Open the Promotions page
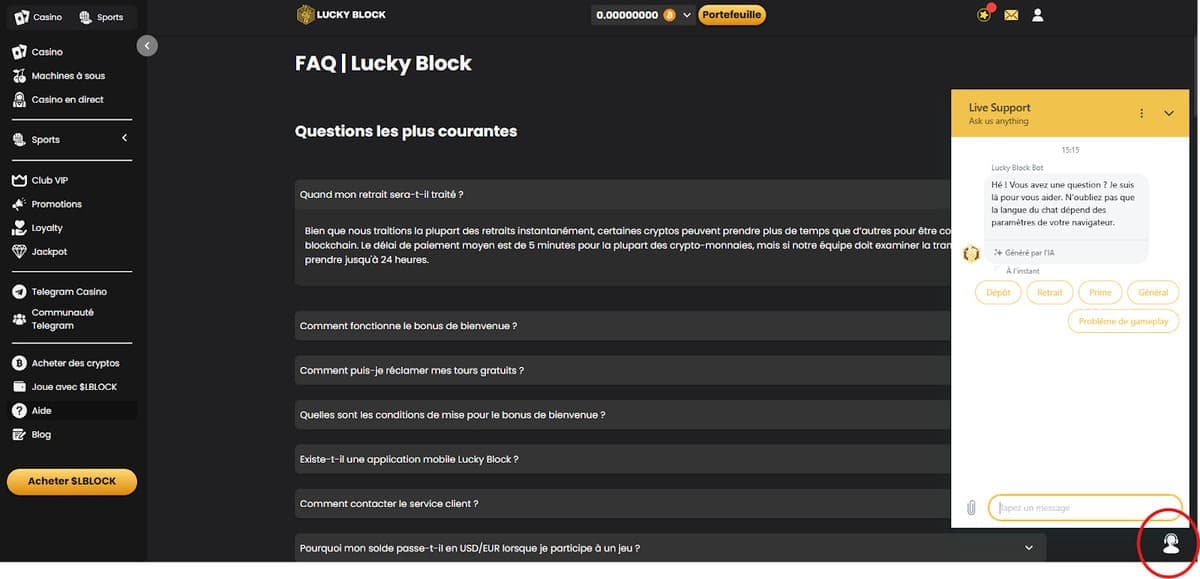Screen dimensions: 1200x579 [55, 204]
